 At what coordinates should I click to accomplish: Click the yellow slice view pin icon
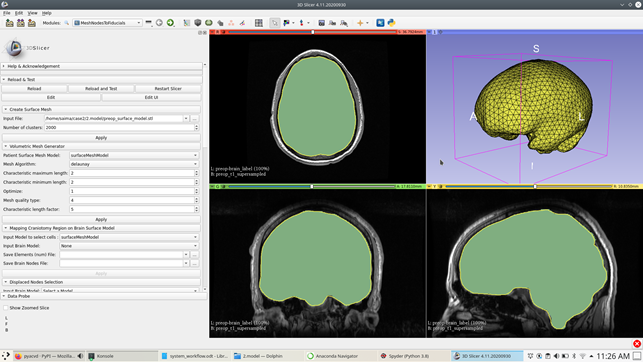[429, 187]
